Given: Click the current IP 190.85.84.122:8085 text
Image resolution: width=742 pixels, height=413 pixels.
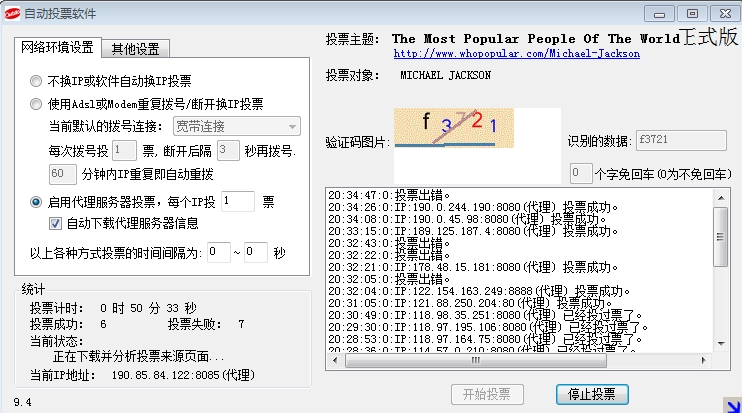Looking at the screenshot, I should (x=183, y=375).
